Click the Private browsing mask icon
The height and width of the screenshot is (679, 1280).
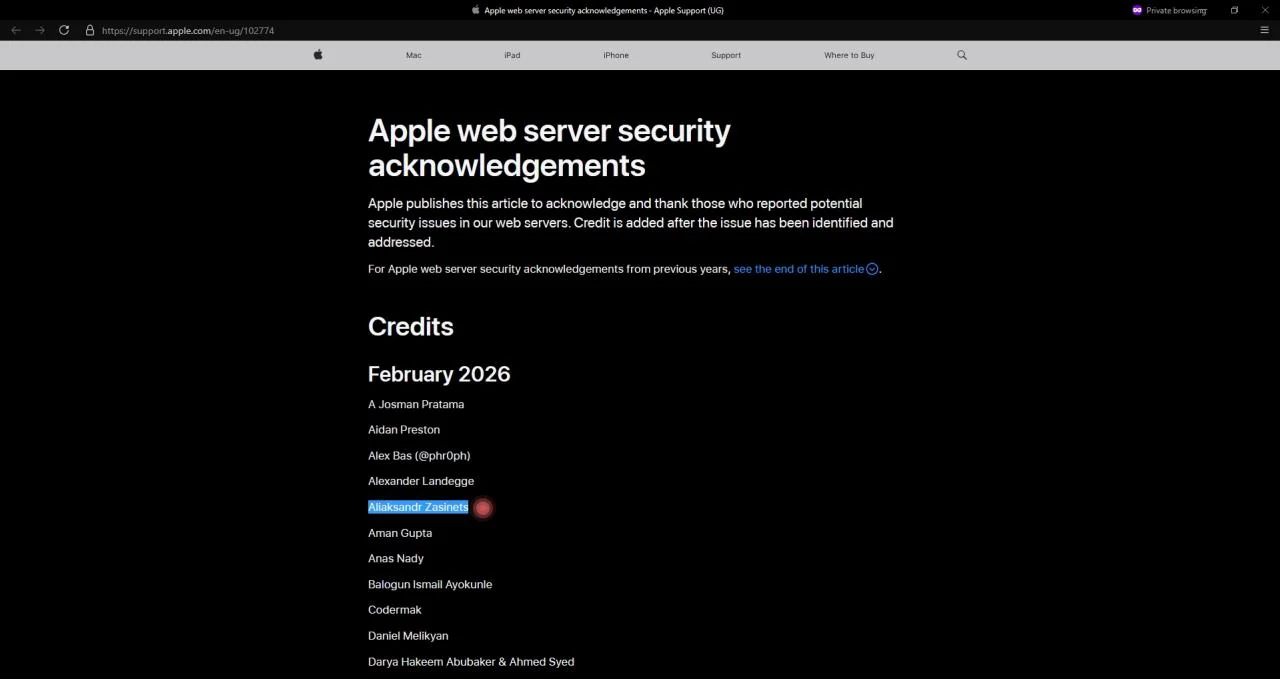pyautogui.click(x=1137, y=10)
